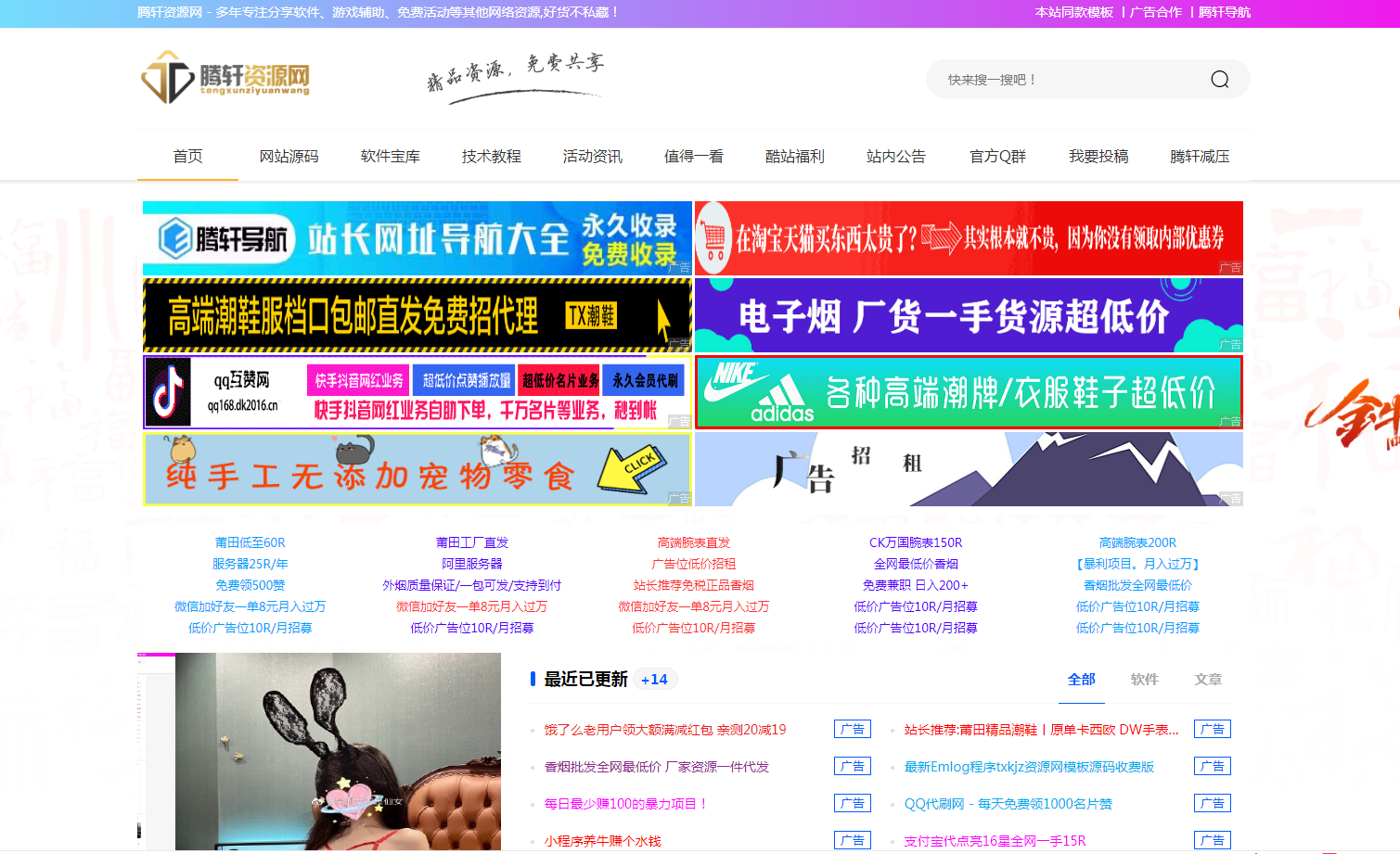1400x854 pixels.
Task: Go to 软件宝库 menu item
Action: pyautogui.click(x=390, y=157)
